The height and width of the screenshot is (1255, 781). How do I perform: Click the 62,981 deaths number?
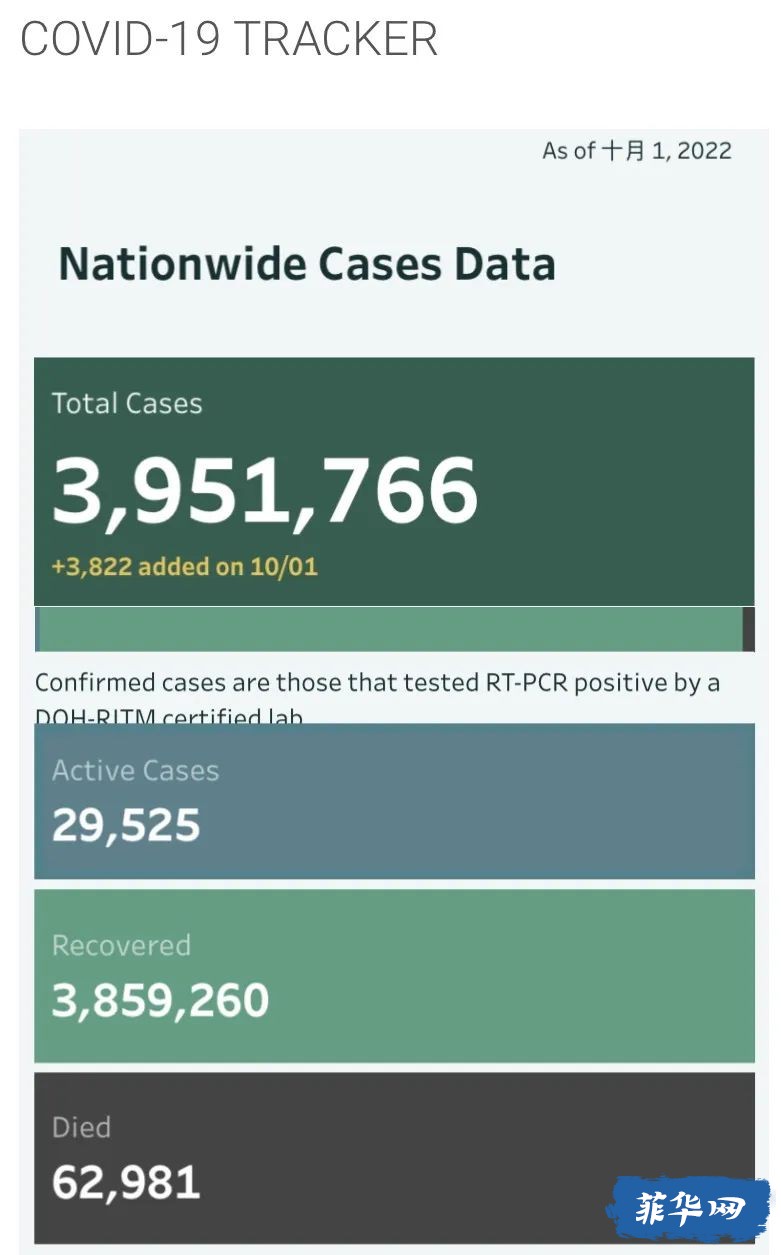pos(126,1182)
